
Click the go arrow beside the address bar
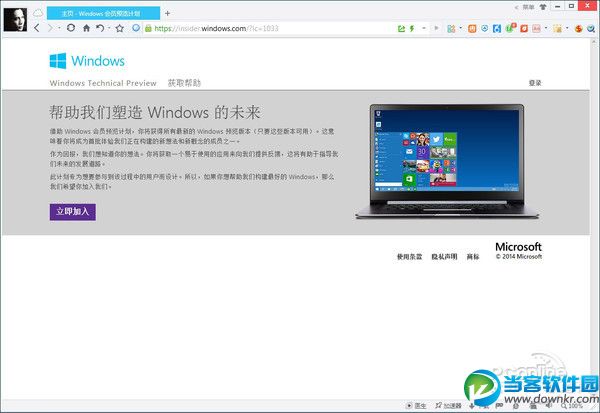pos(436,28)
